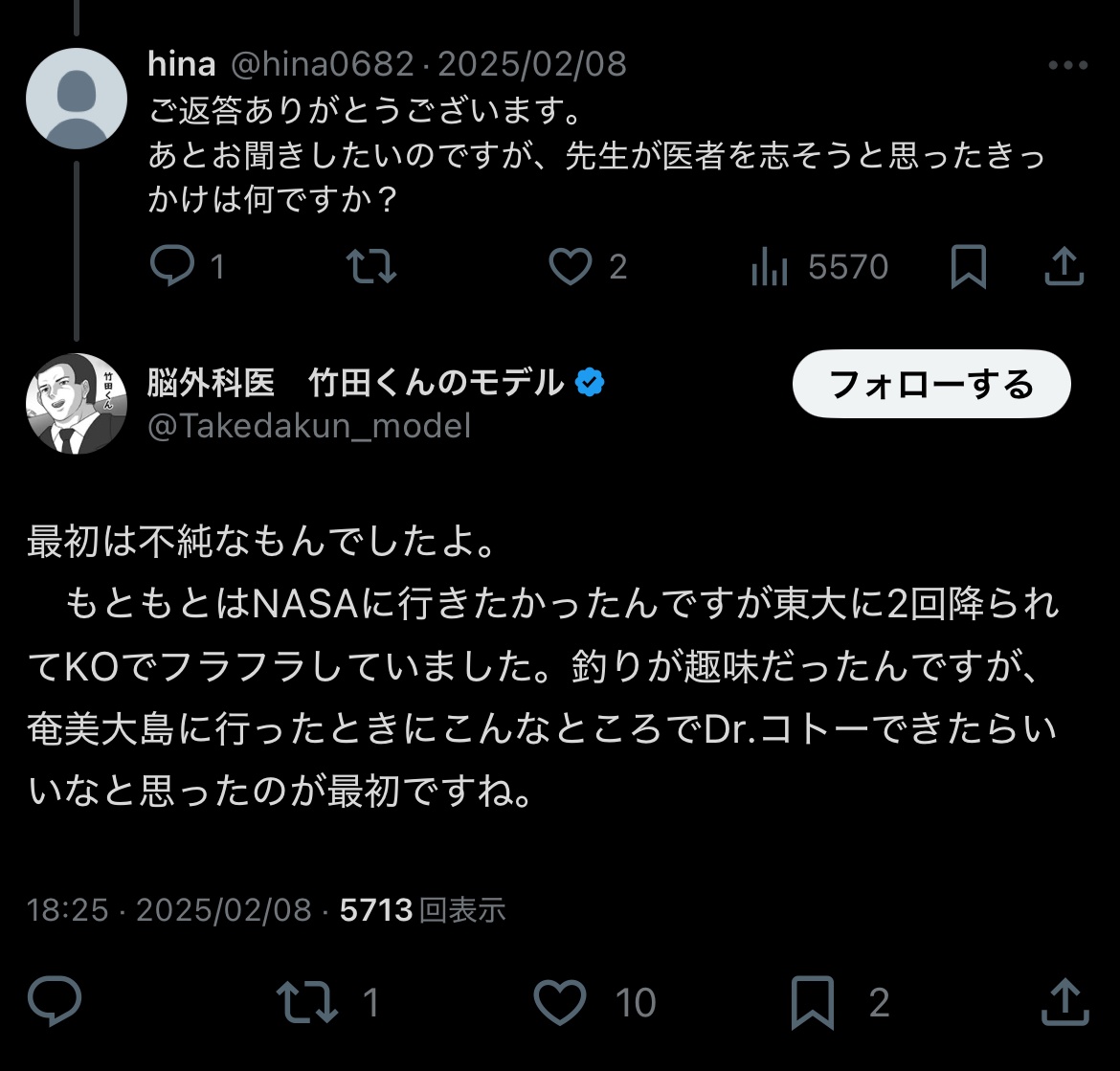Open hina's default profile avatar
The width and height of the screenshot is (1120, 1071).
[76, 99]
